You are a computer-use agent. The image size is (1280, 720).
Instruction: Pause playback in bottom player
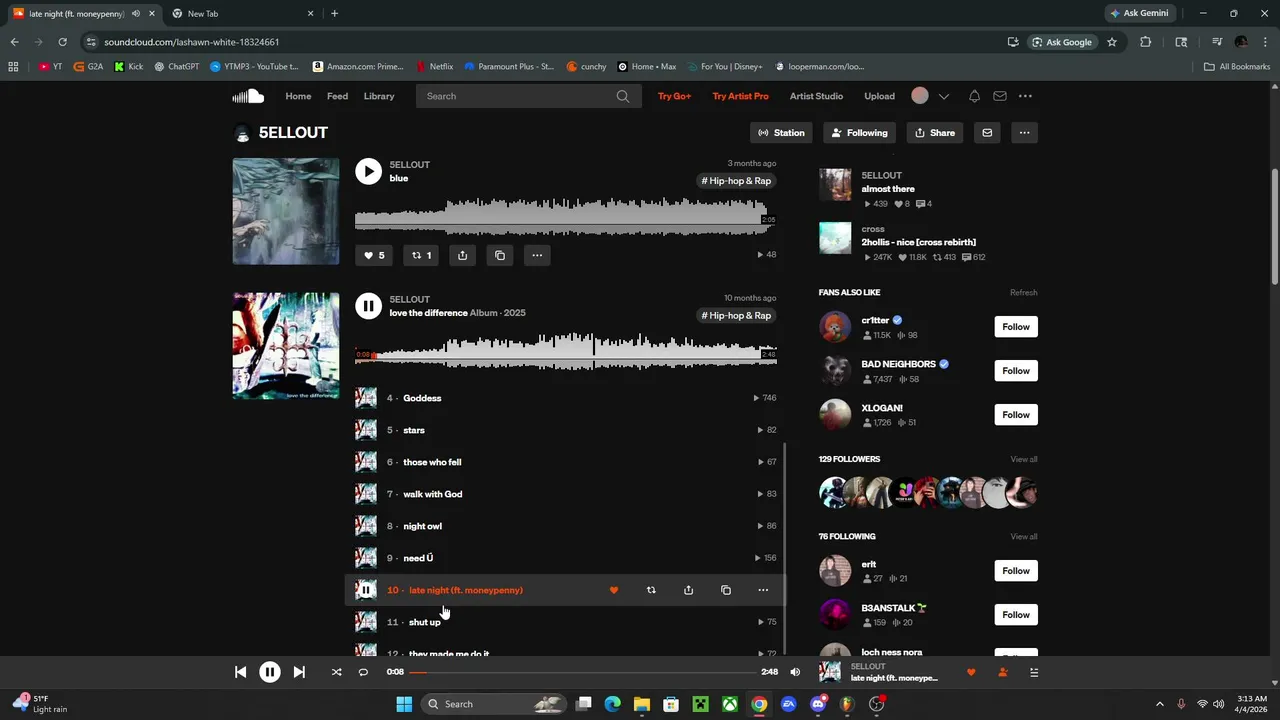pos(270,672)
